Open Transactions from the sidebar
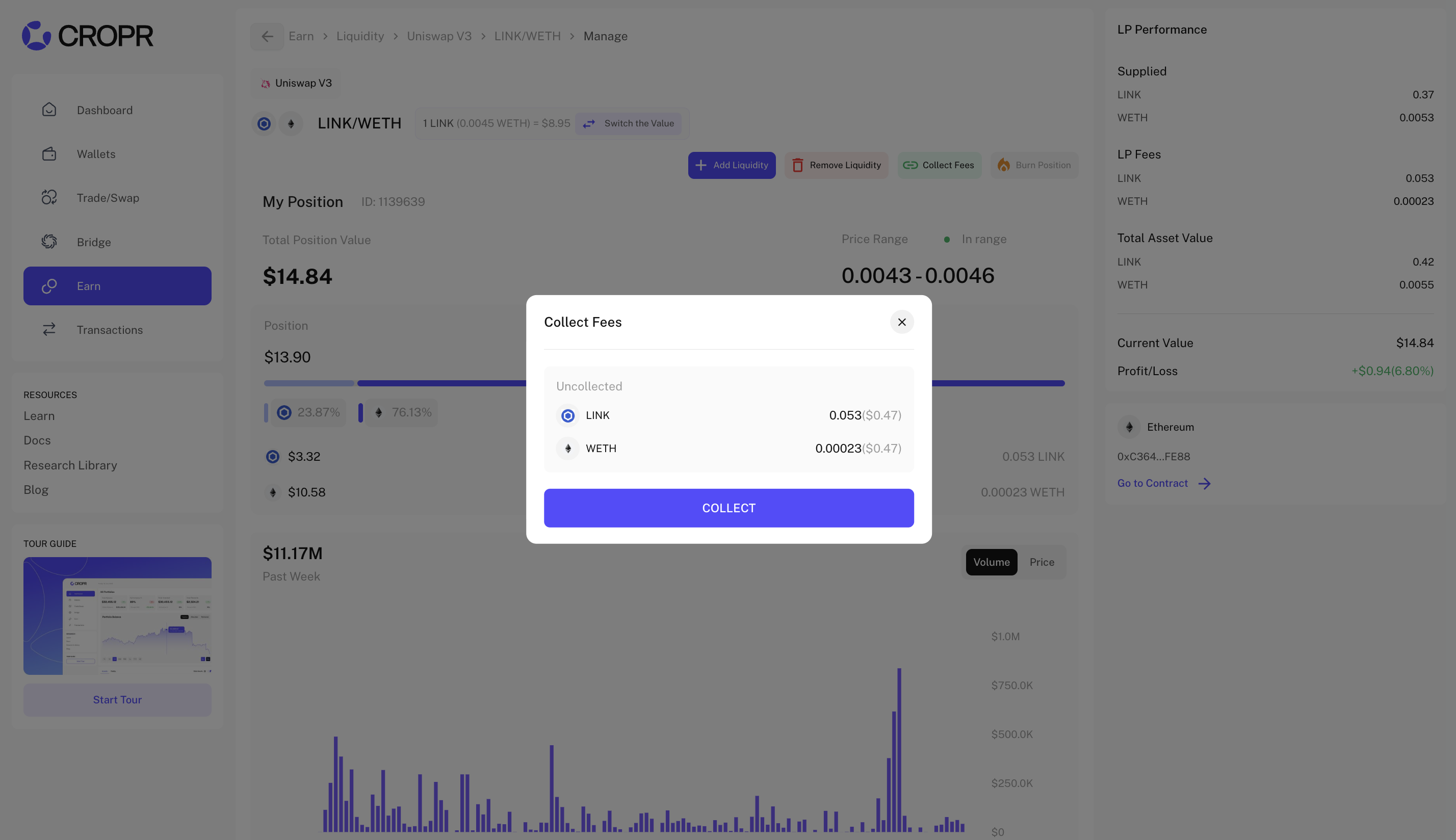 click(x=117, y=329)
